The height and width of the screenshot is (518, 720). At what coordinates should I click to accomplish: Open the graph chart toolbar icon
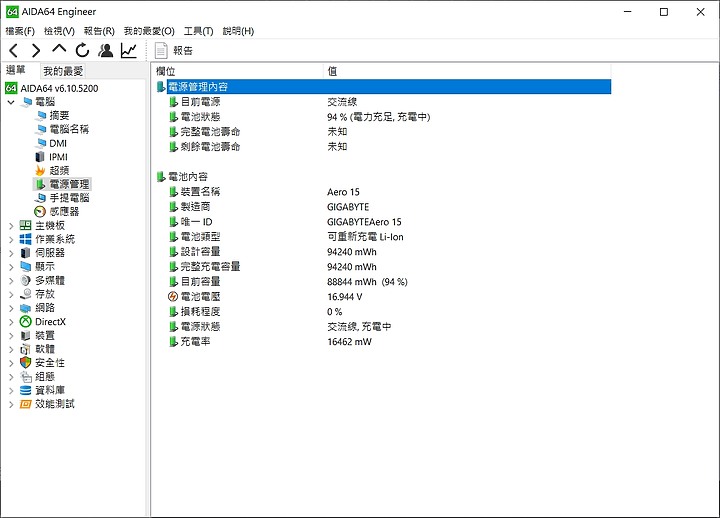(129, 50)
